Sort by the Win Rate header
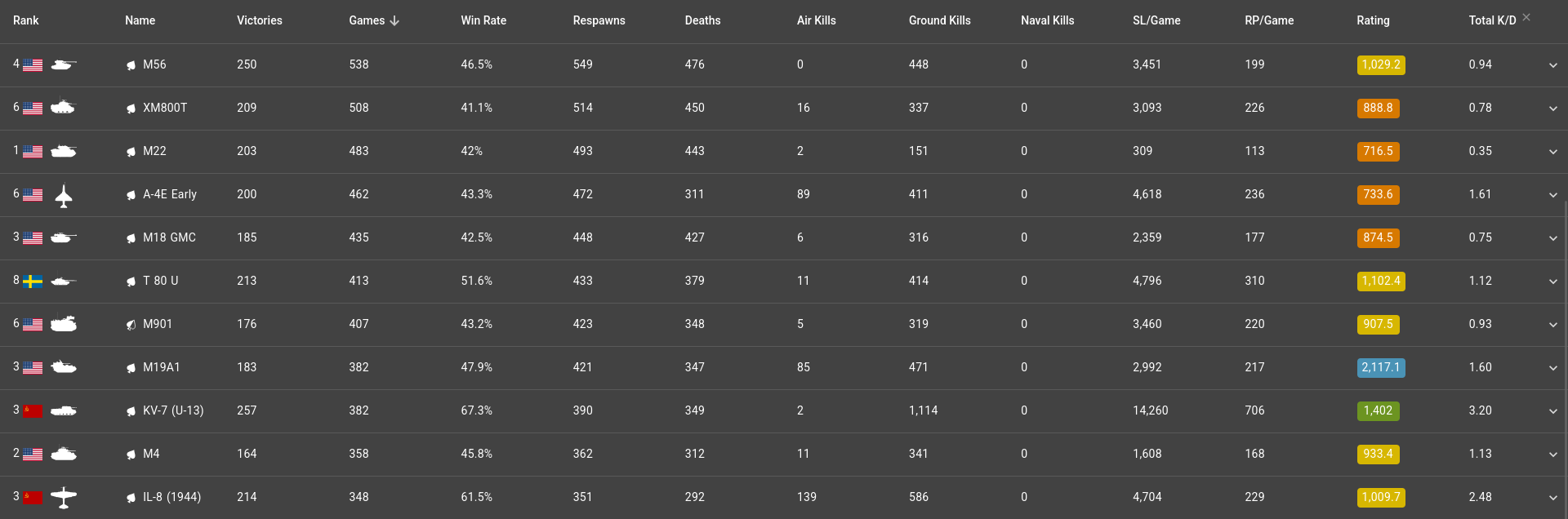 click(x=483, y=20)
